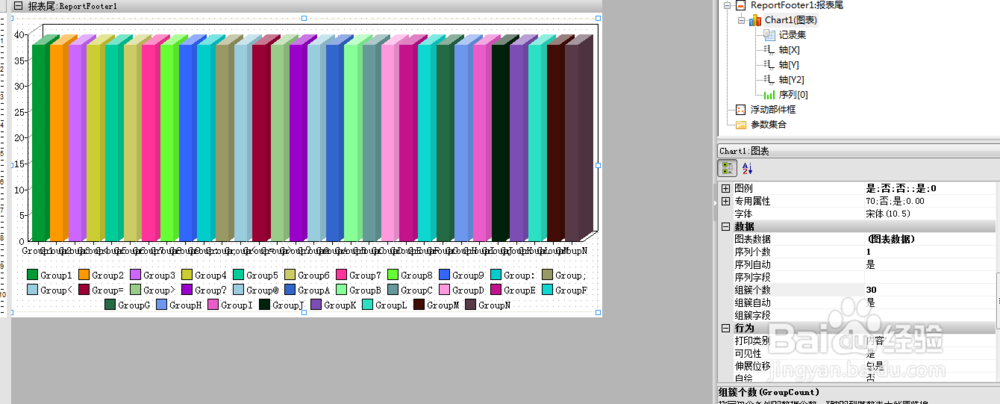Screen dimensions: 1000x404
Task: Click the axis icon beside 轴[X]
Action: [x=769, y=50]
